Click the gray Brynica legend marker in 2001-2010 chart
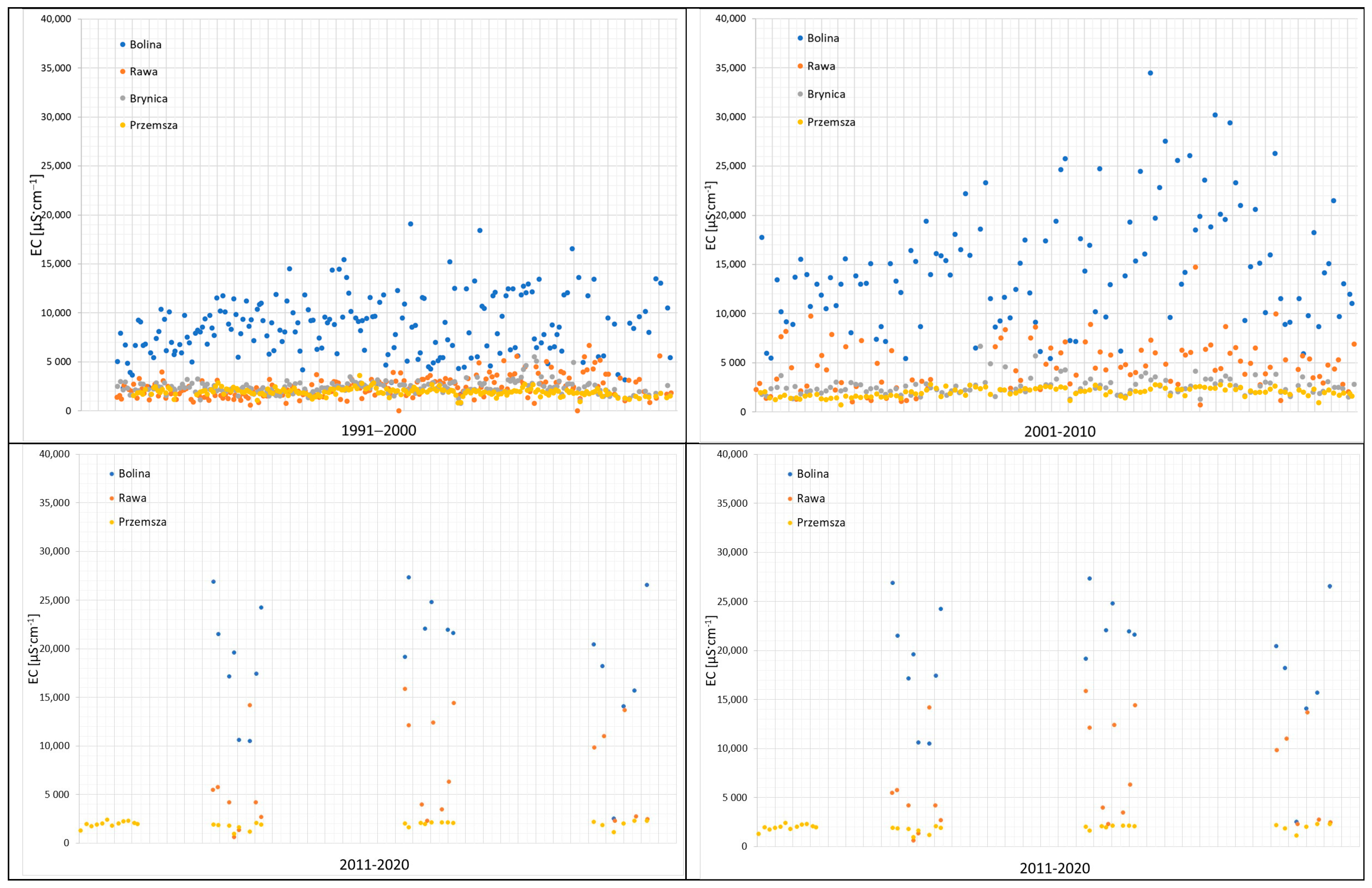 800,94
